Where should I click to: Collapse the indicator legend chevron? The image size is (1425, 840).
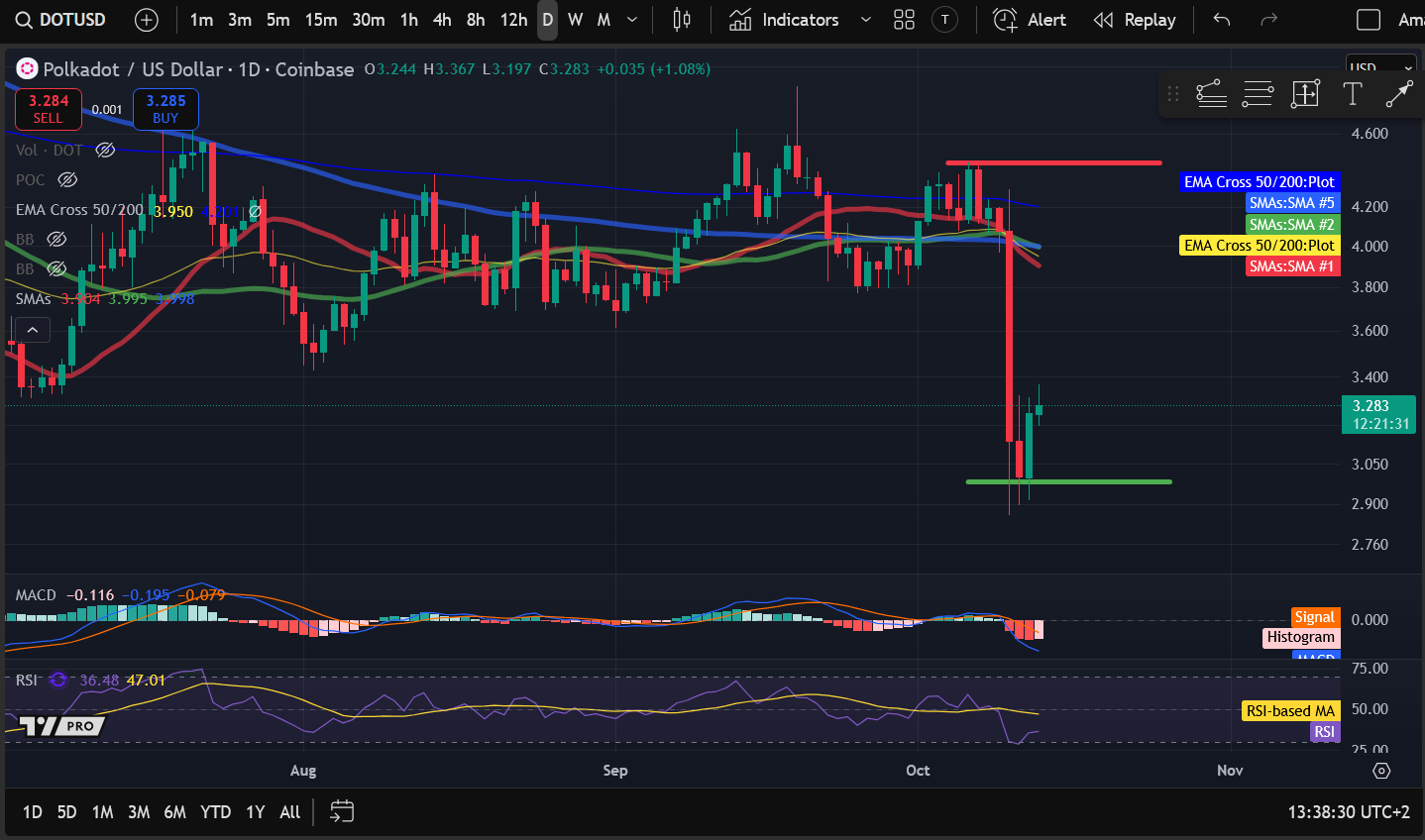pyautogui.click(x=33, y=330)
